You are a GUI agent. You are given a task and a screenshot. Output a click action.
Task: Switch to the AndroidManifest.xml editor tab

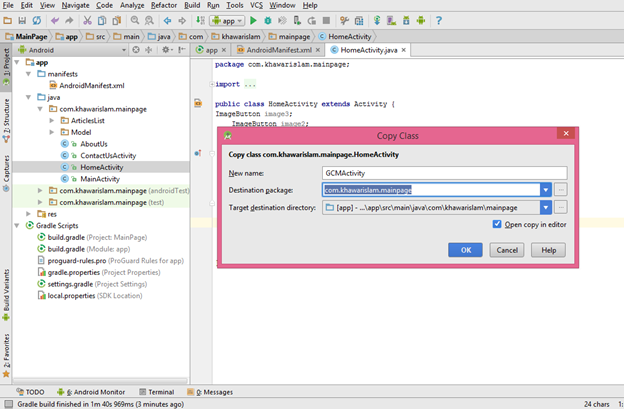279,49
